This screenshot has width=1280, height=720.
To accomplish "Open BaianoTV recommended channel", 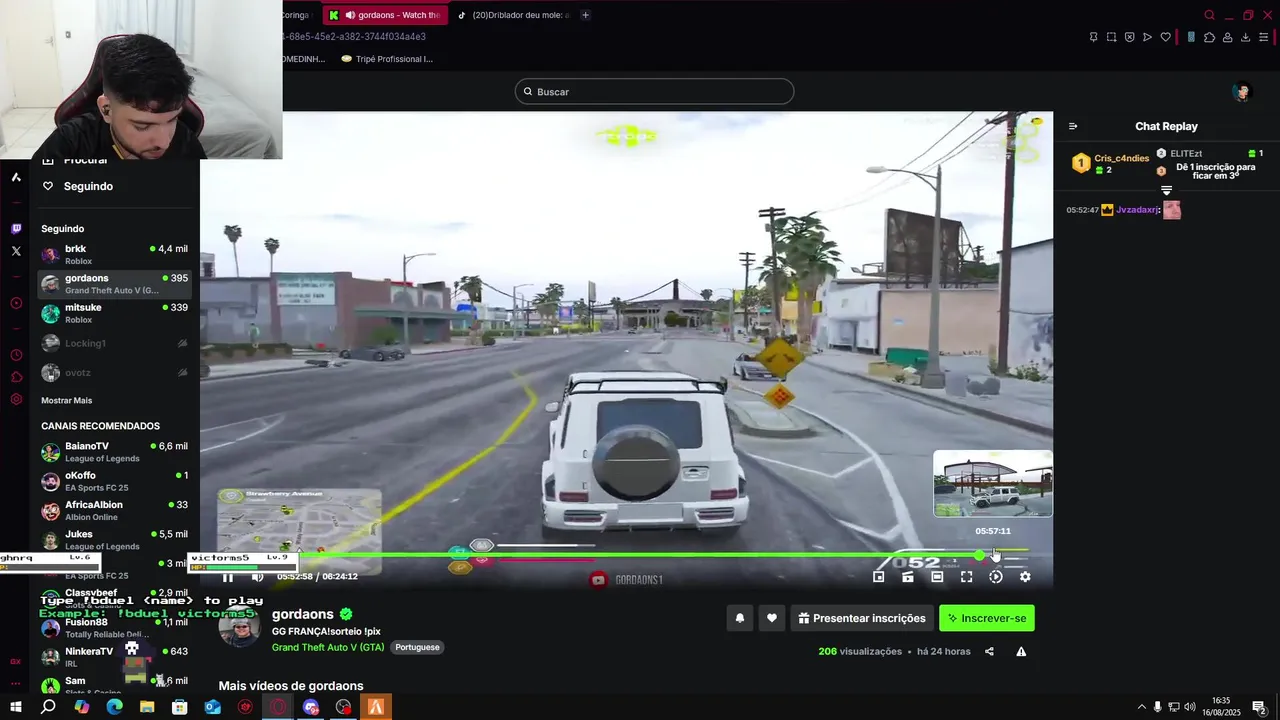I will 114,452.
